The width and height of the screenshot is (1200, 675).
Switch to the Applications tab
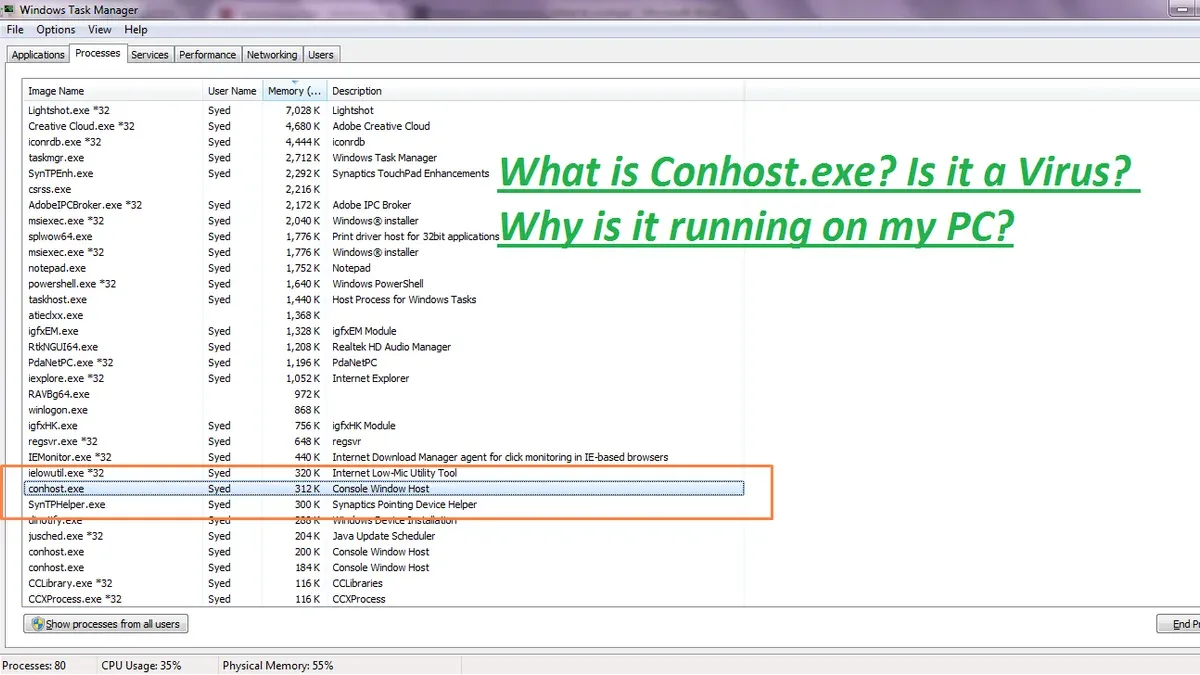(x=38, y=55)
